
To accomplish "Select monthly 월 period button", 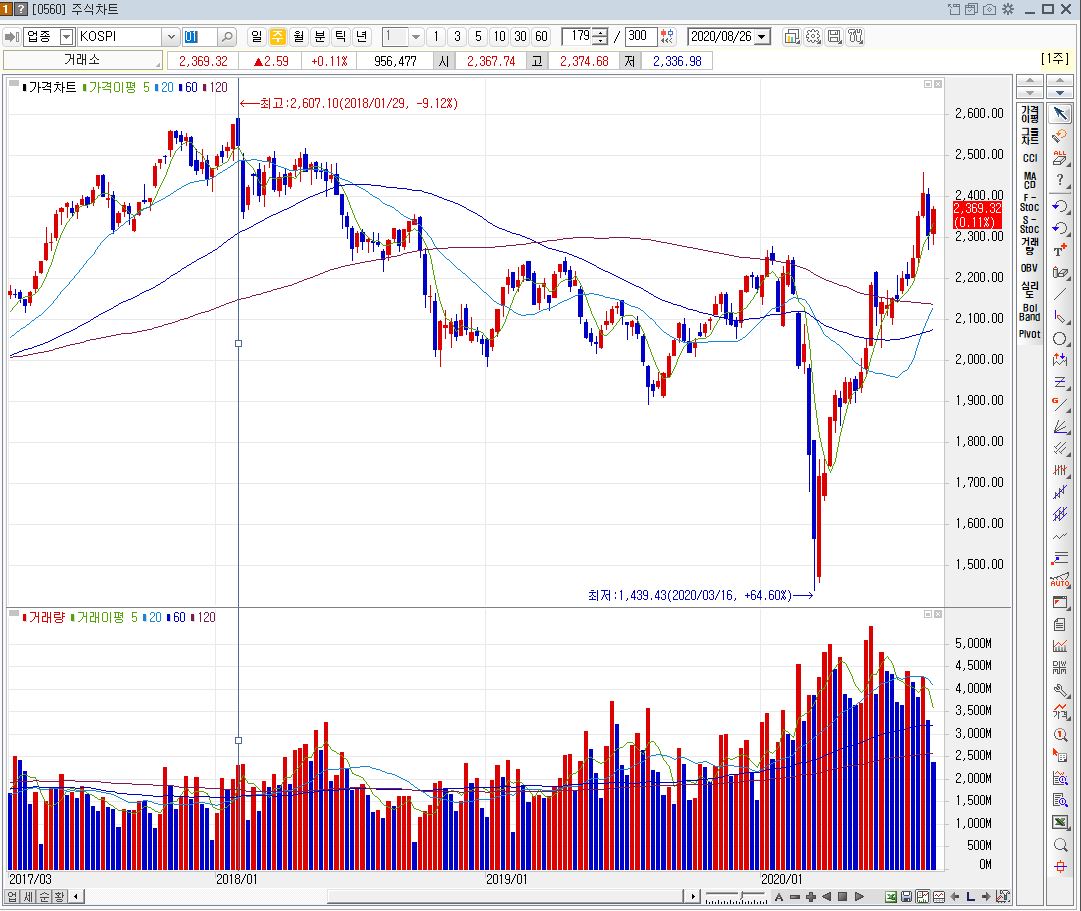I will pyautogui.click(x=299, y=37).
